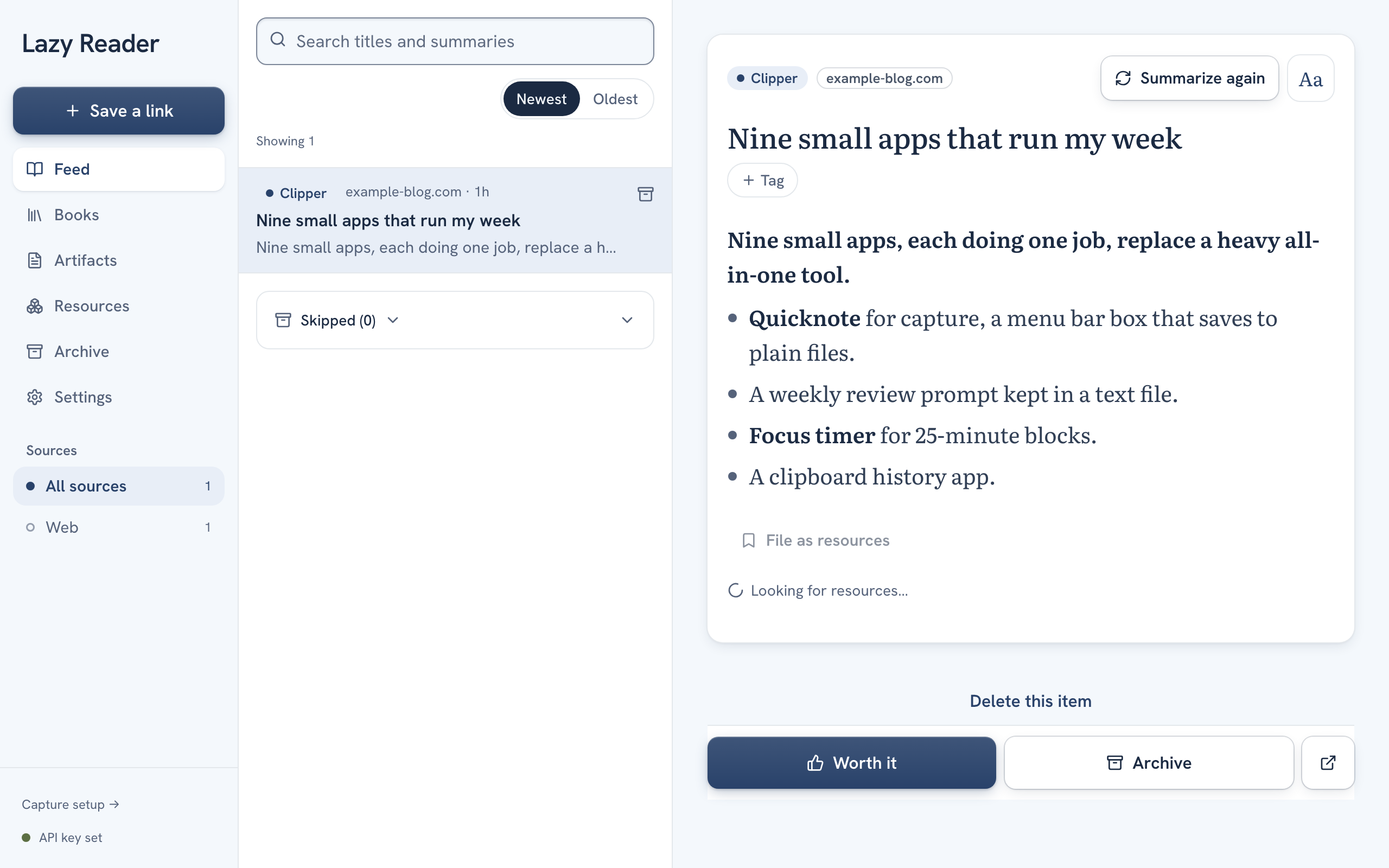Open Settings via the gear icon
Viewport: 1389px width, 868px height.
(x=35, y=397)
